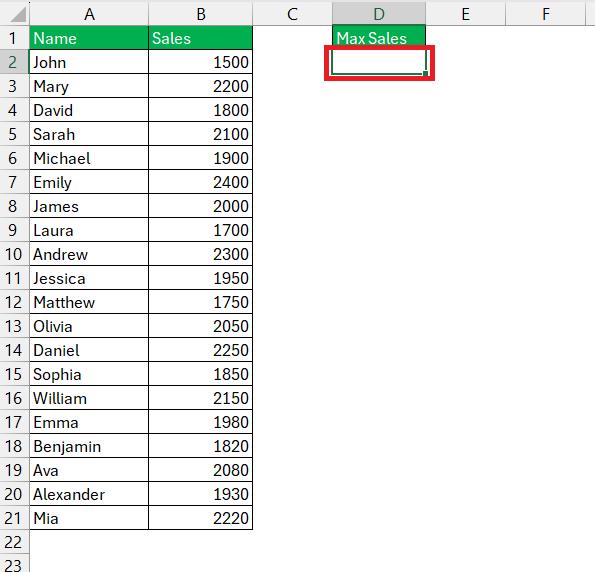Click the empty cell under Max Sales
This screenshot has height=572, width=595.
pyautogui.click(x=379, y=62)
